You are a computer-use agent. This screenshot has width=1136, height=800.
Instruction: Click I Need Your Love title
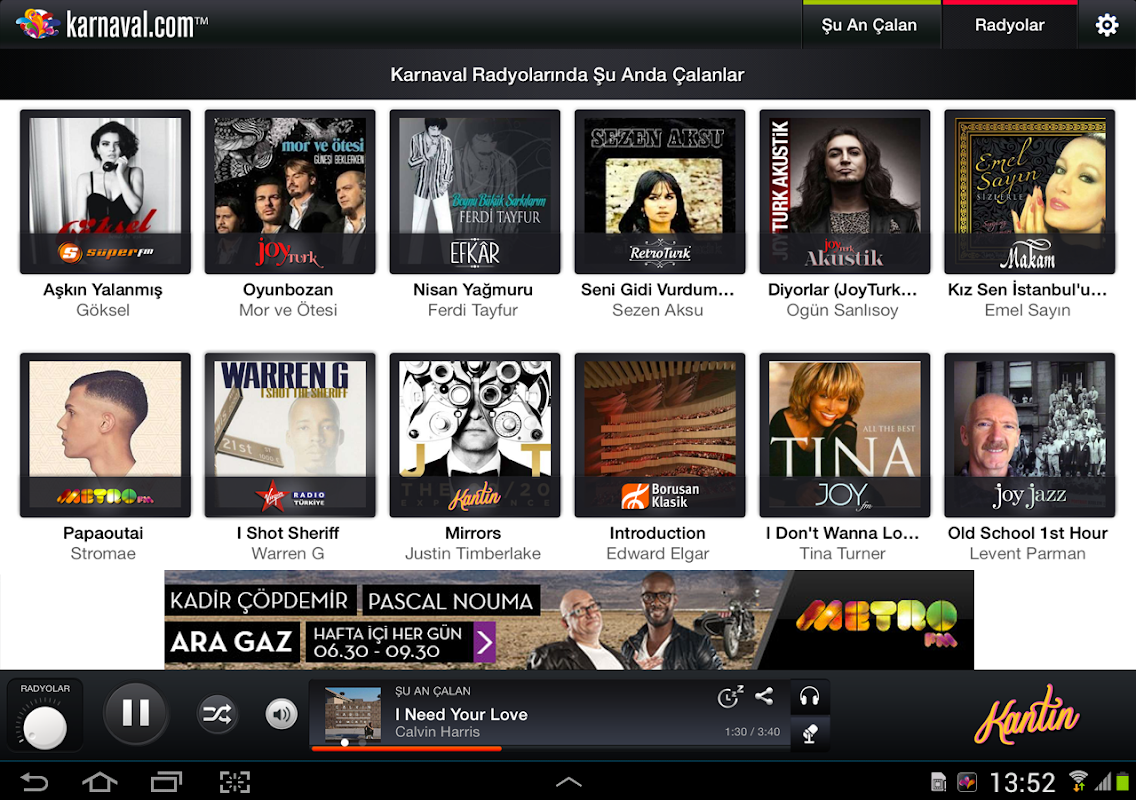coord(462,714)
